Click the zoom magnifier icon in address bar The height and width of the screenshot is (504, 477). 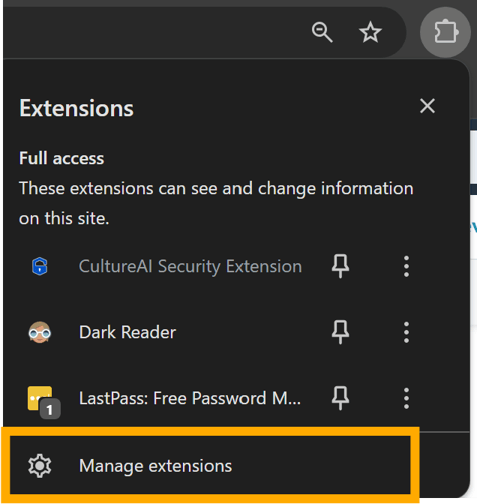(322, 32)
